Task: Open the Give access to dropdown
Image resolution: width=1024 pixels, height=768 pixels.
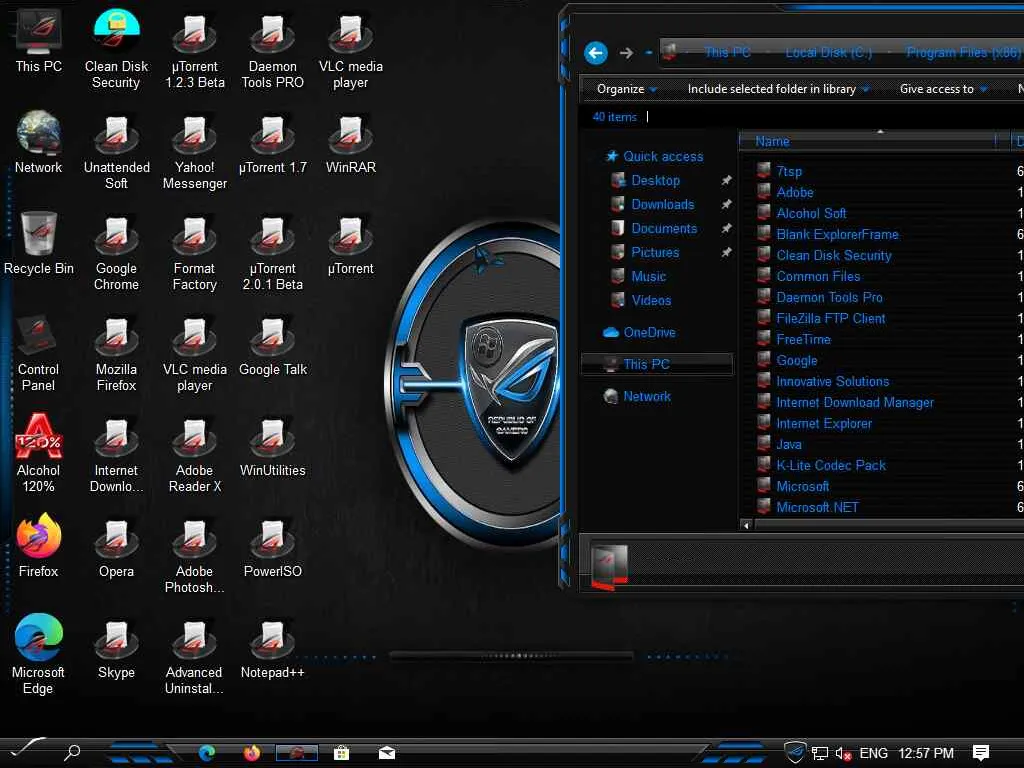Action: click(943, 89)
